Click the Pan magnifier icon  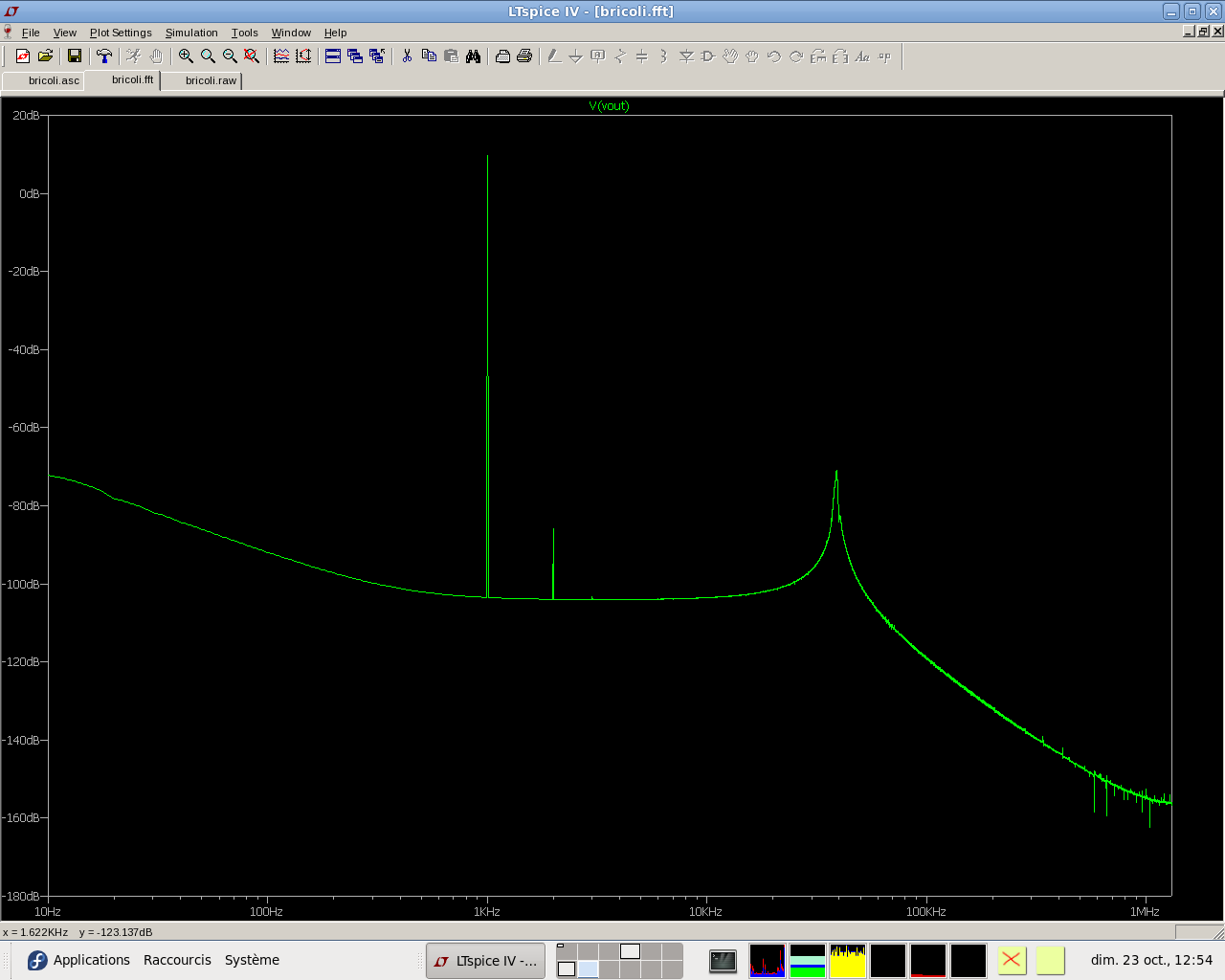point(208,56)
